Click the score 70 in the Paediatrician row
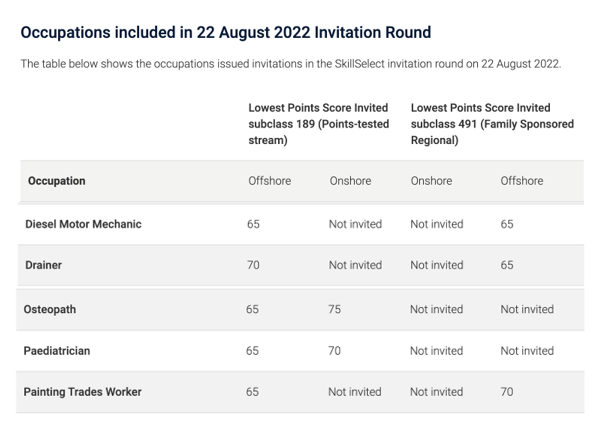Image resolution: width=602 pixels, height=431 pixels. (x=335, y=351)
